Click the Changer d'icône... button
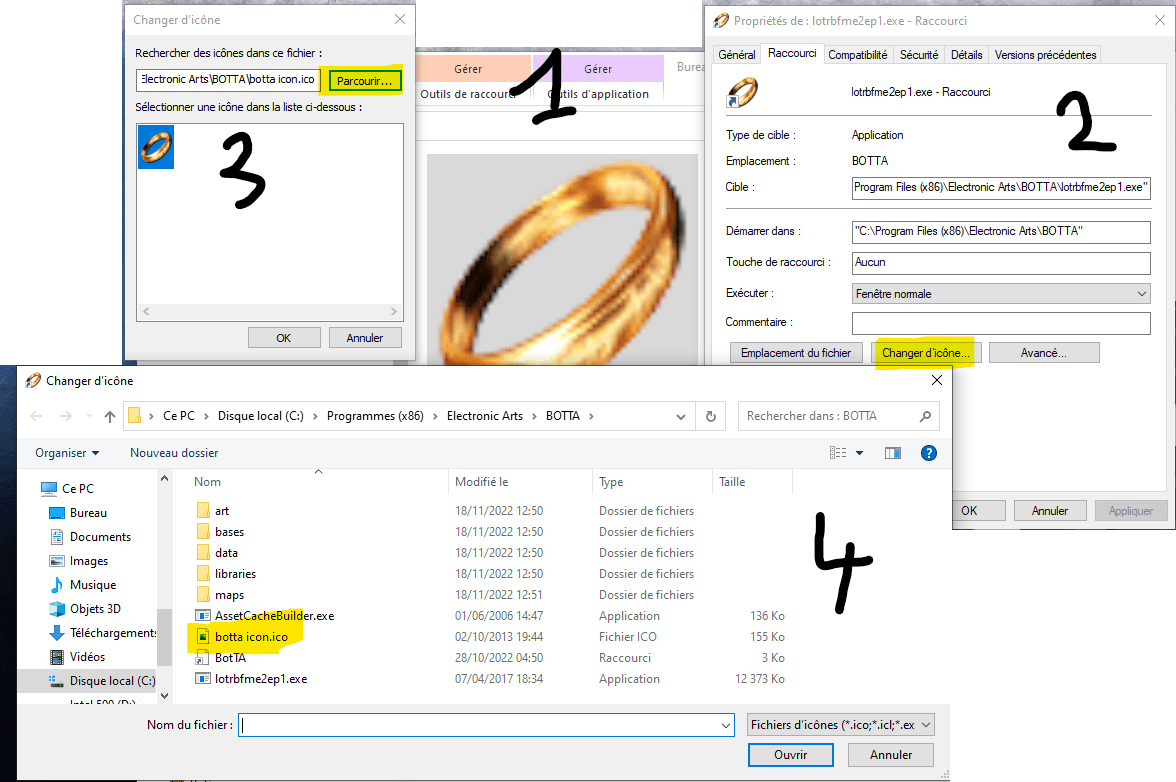1176x782 pixels. coord(925,353)
